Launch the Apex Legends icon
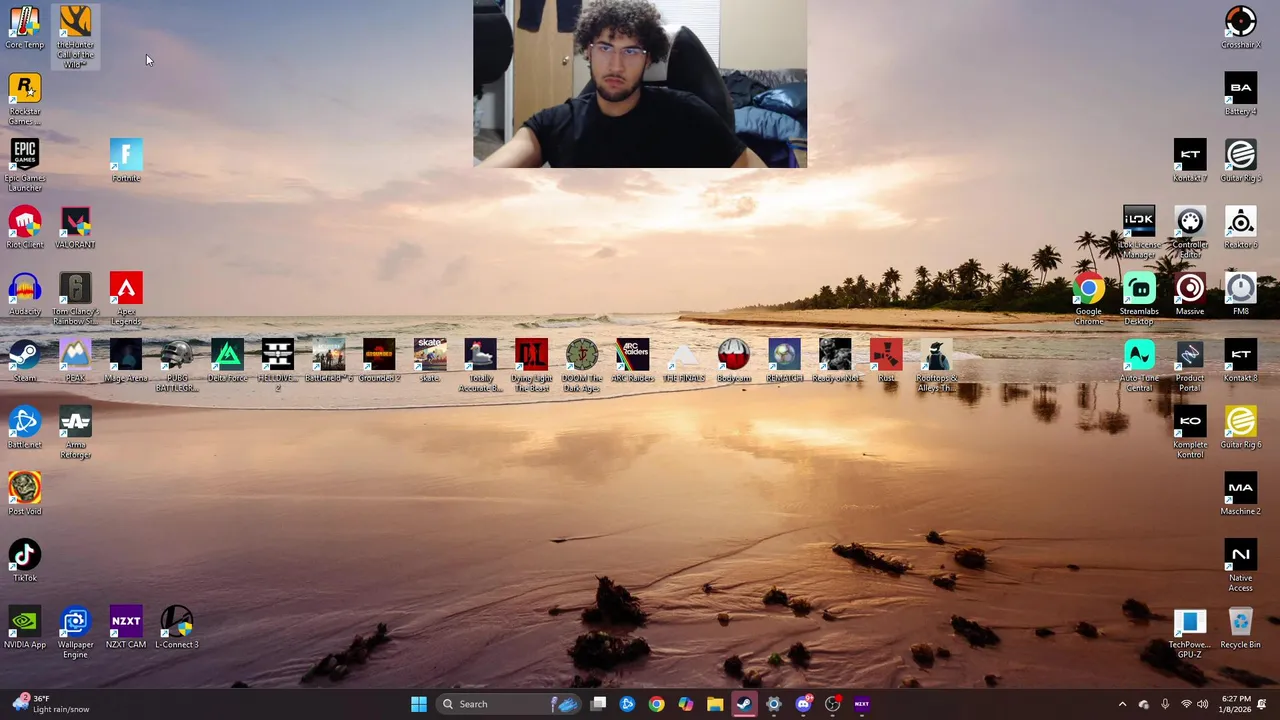 click(126, 299)
